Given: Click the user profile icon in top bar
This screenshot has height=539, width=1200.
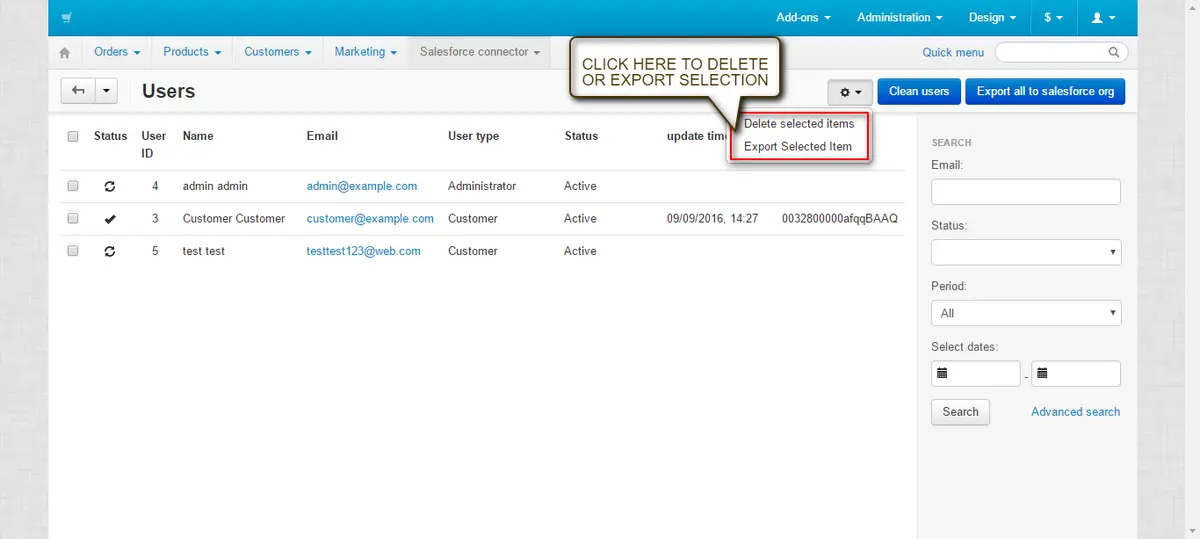Looking at the screenshot, I should (1104, 18).
